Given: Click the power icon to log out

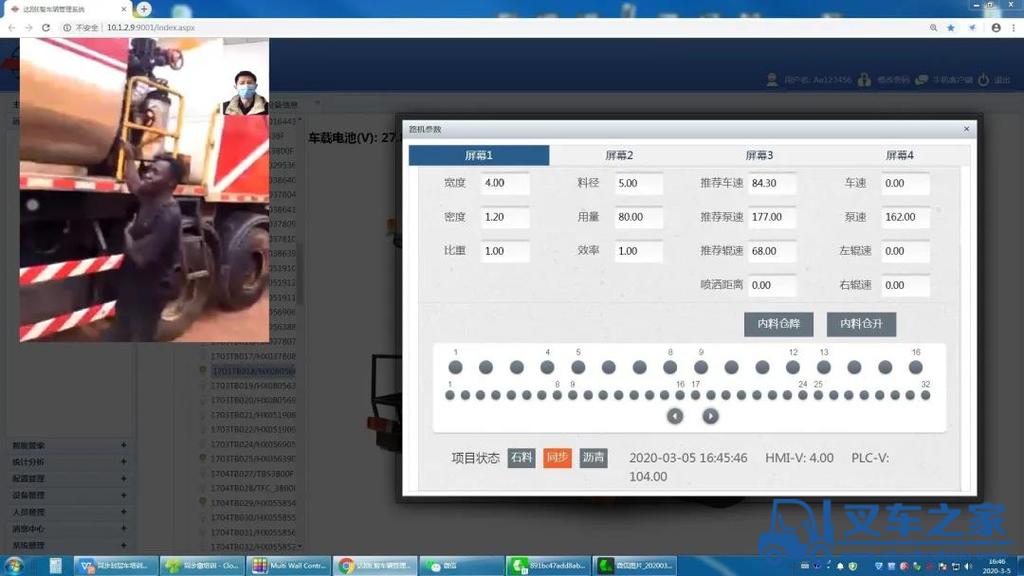Looking at the screenshot, I should pos(984,80).
